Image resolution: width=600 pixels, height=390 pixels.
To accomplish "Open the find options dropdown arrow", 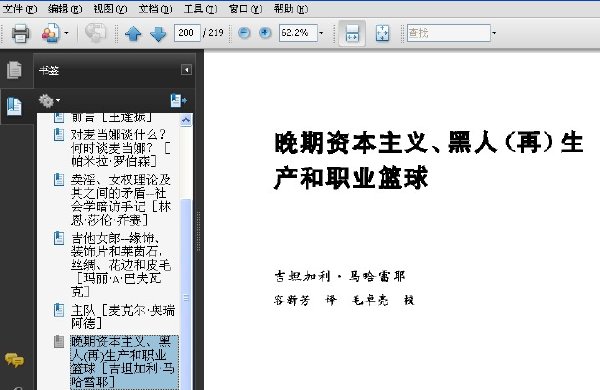I will [494, 33].
